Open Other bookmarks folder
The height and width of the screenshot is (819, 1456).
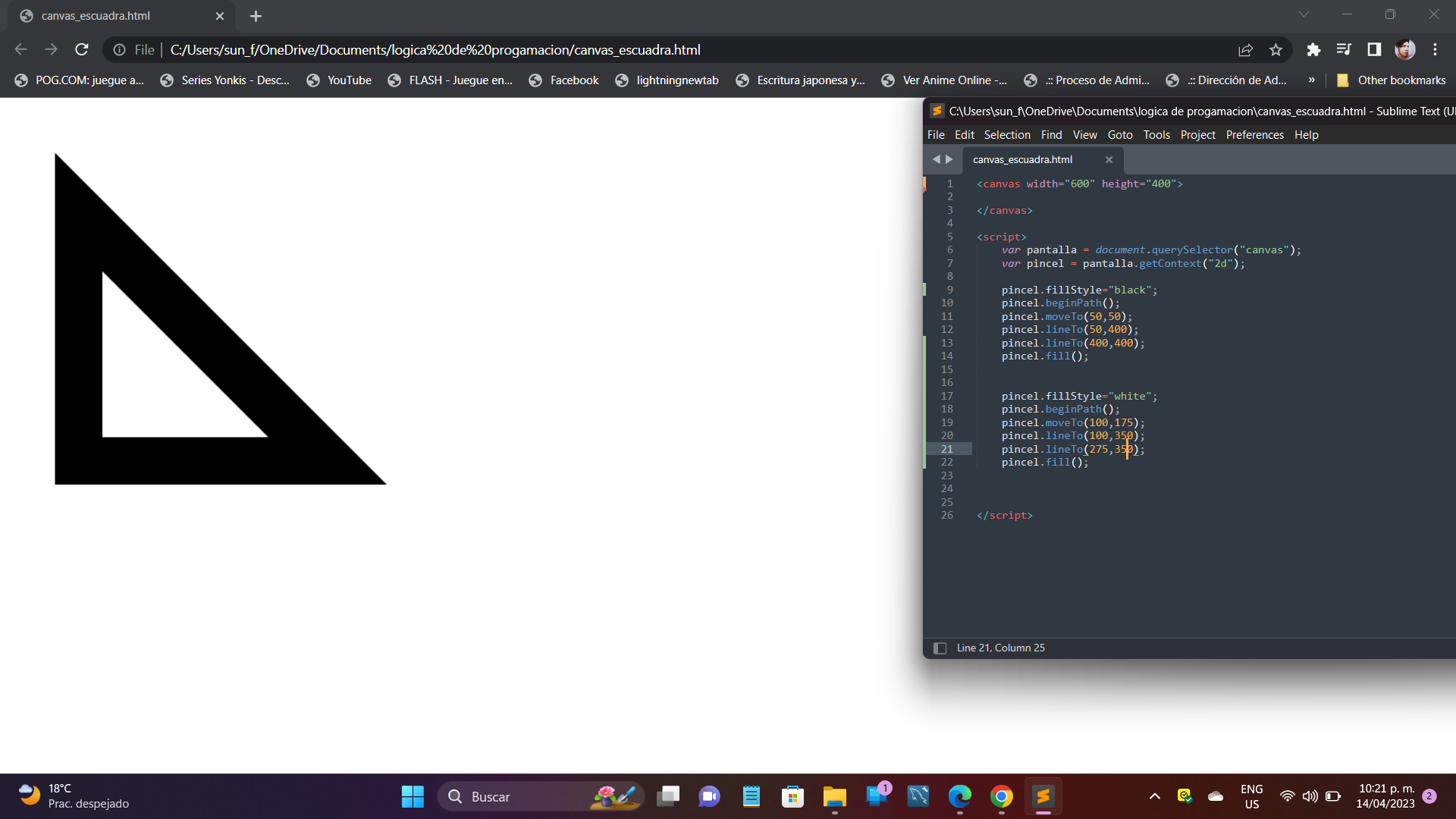[1391, 80]
